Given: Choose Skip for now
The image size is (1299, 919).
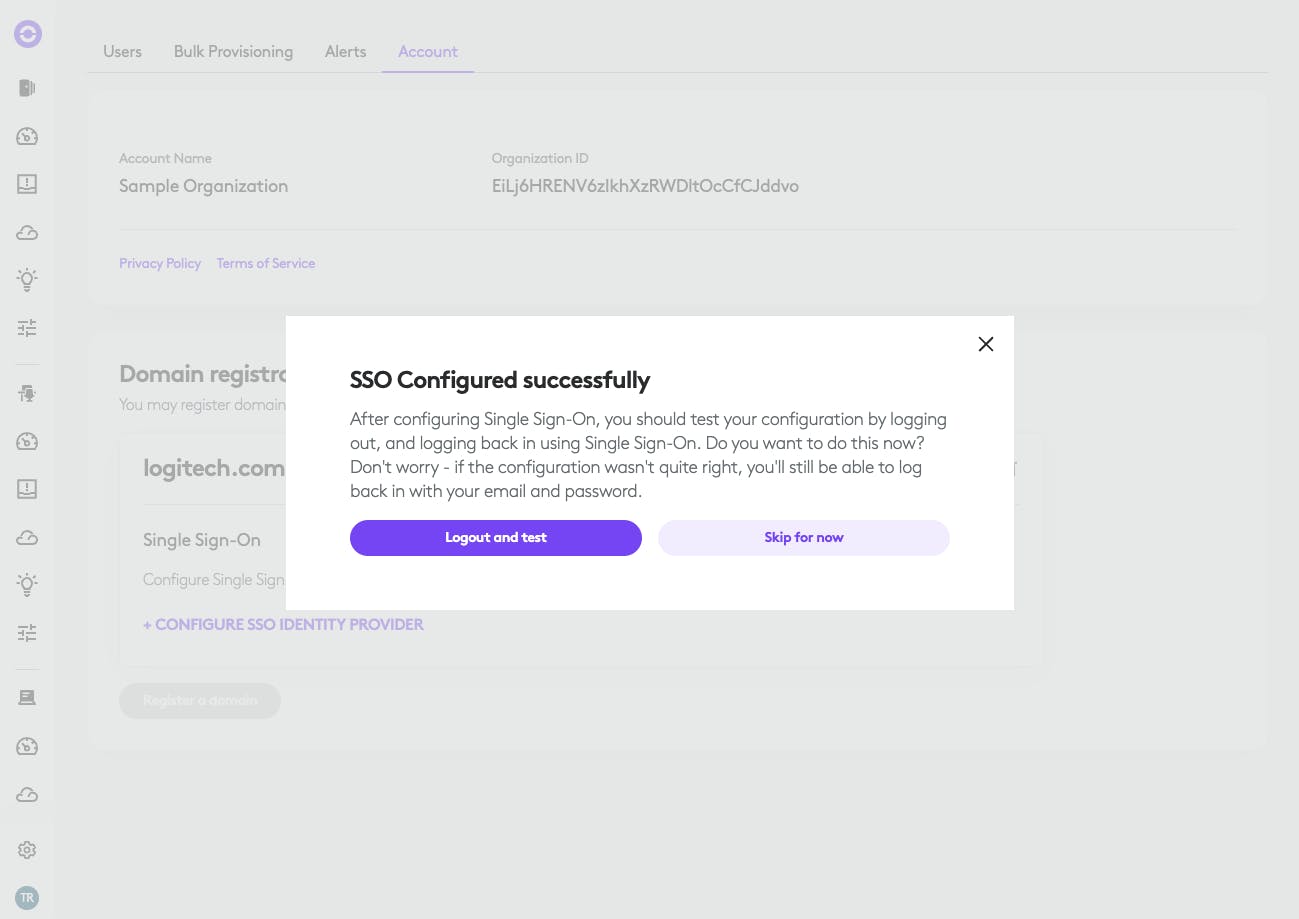Looking at the screenshot, I should 803,538.
